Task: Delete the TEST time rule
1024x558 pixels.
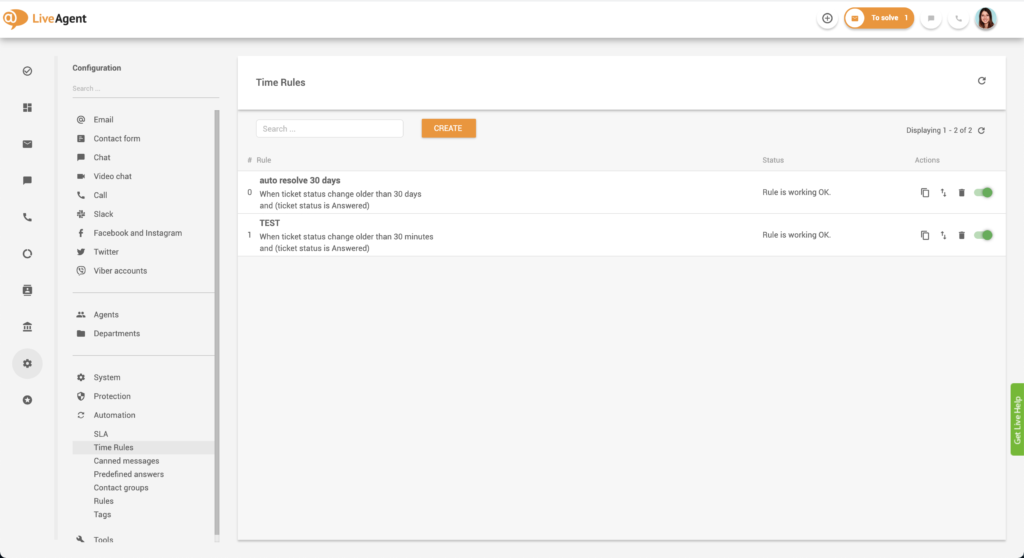Action: pos(961,236)
